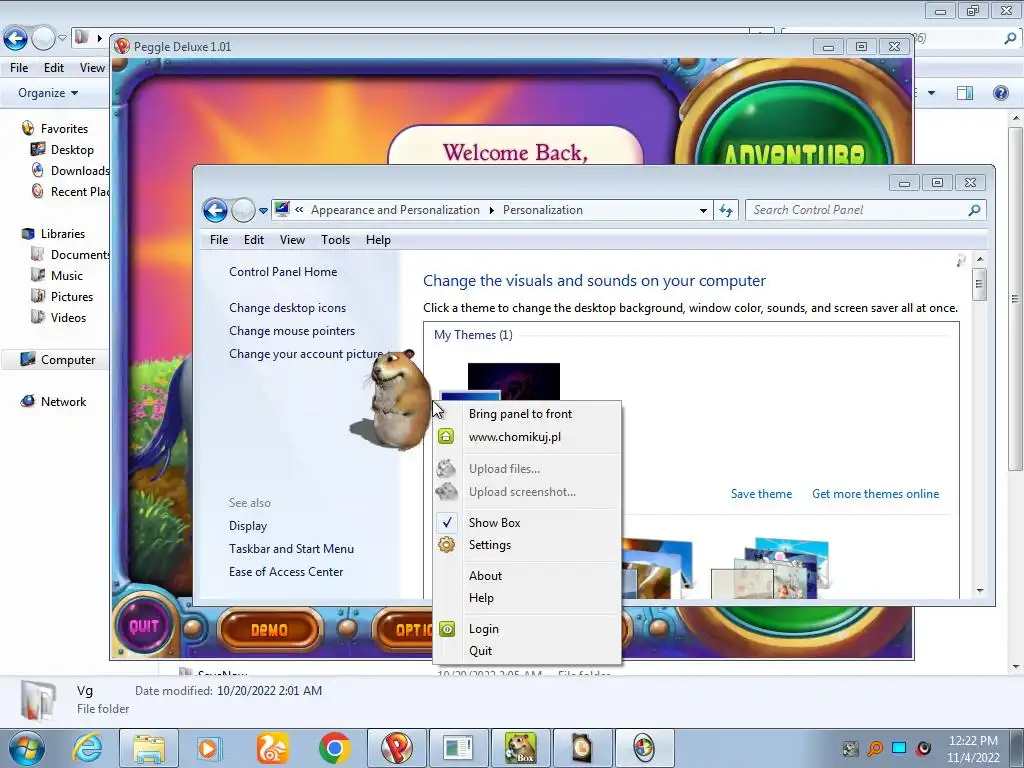Click the help icon in Personalization pane corner
Image resolution: width=1024 pixels, height=768 pixels.
[x=961, y=261]
